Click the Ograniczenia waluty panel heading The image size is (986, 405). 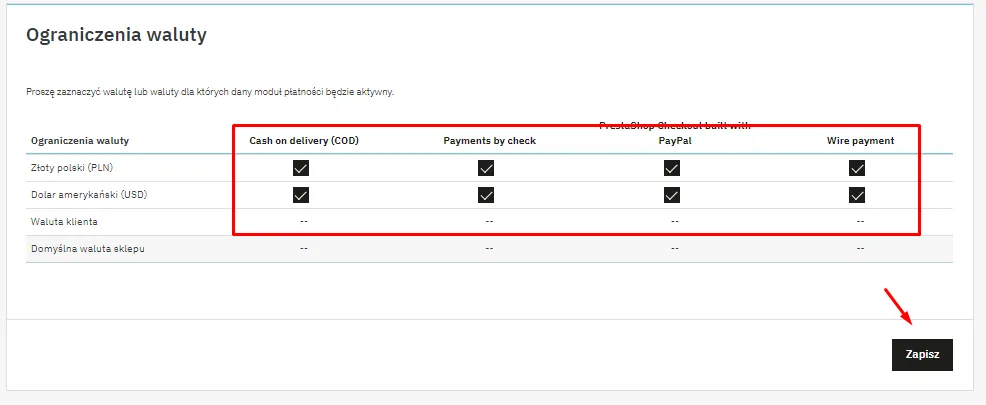(116, 35)
